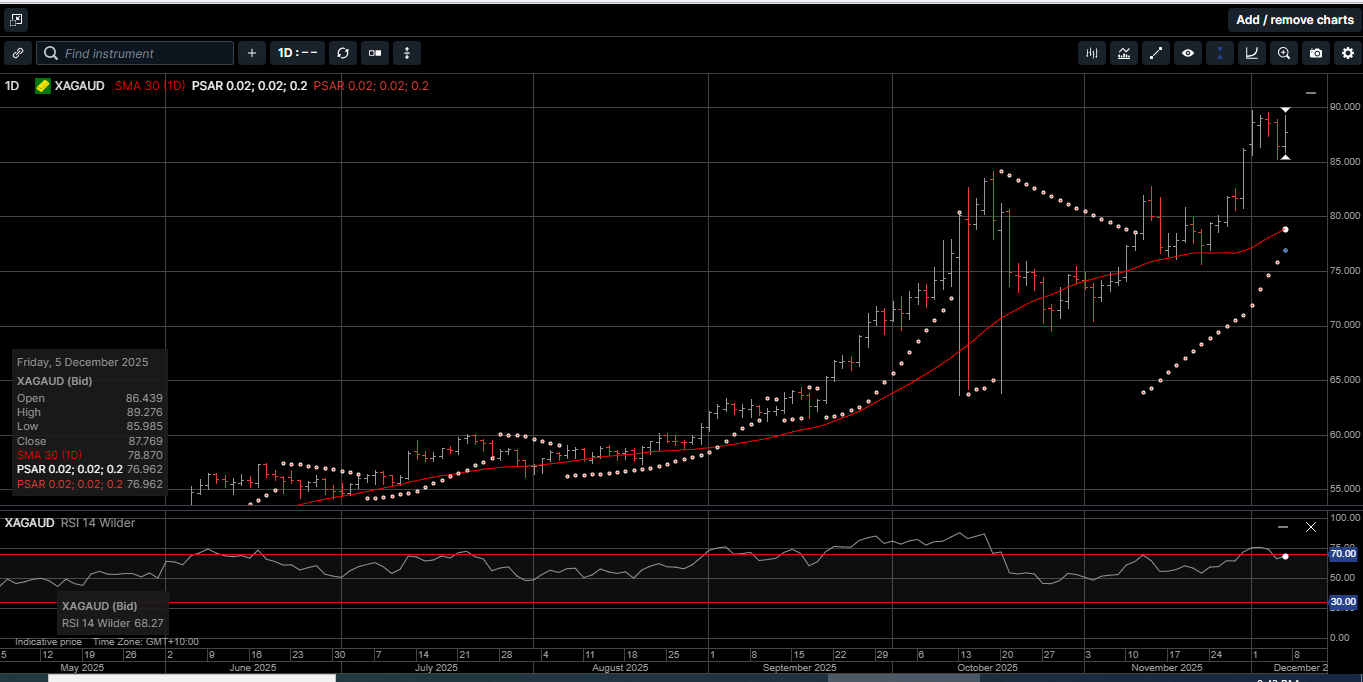Select the area chart style icon
This screenshot has width=1363, height=682.
point(1124,53)
